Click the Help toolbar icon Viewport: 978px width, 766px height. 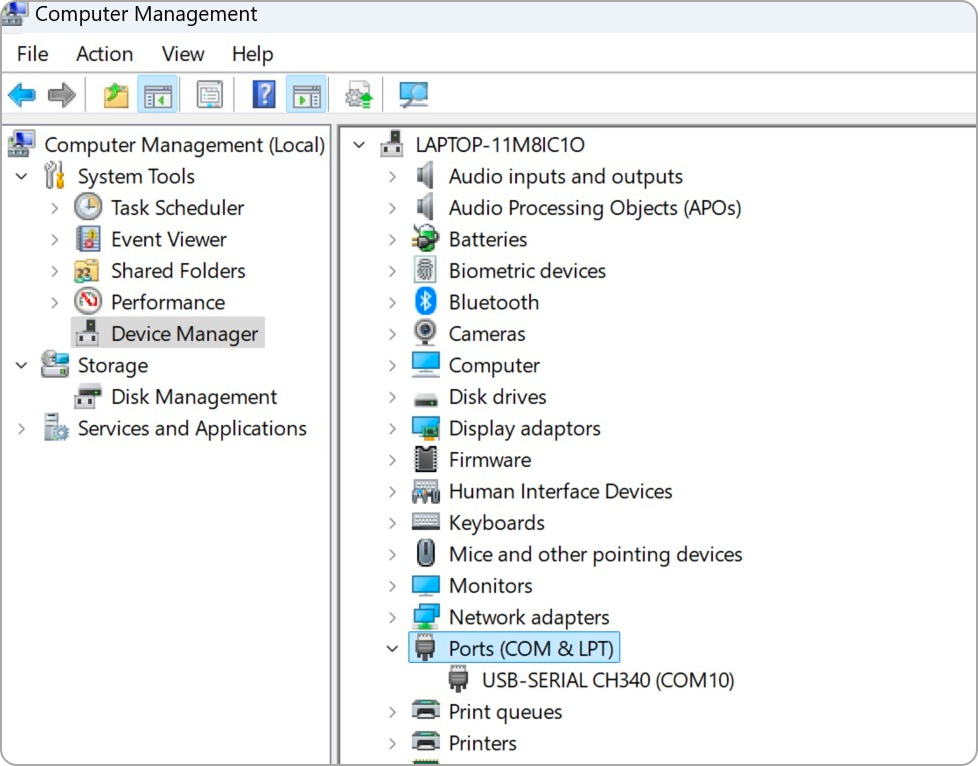tap(262, 94)
